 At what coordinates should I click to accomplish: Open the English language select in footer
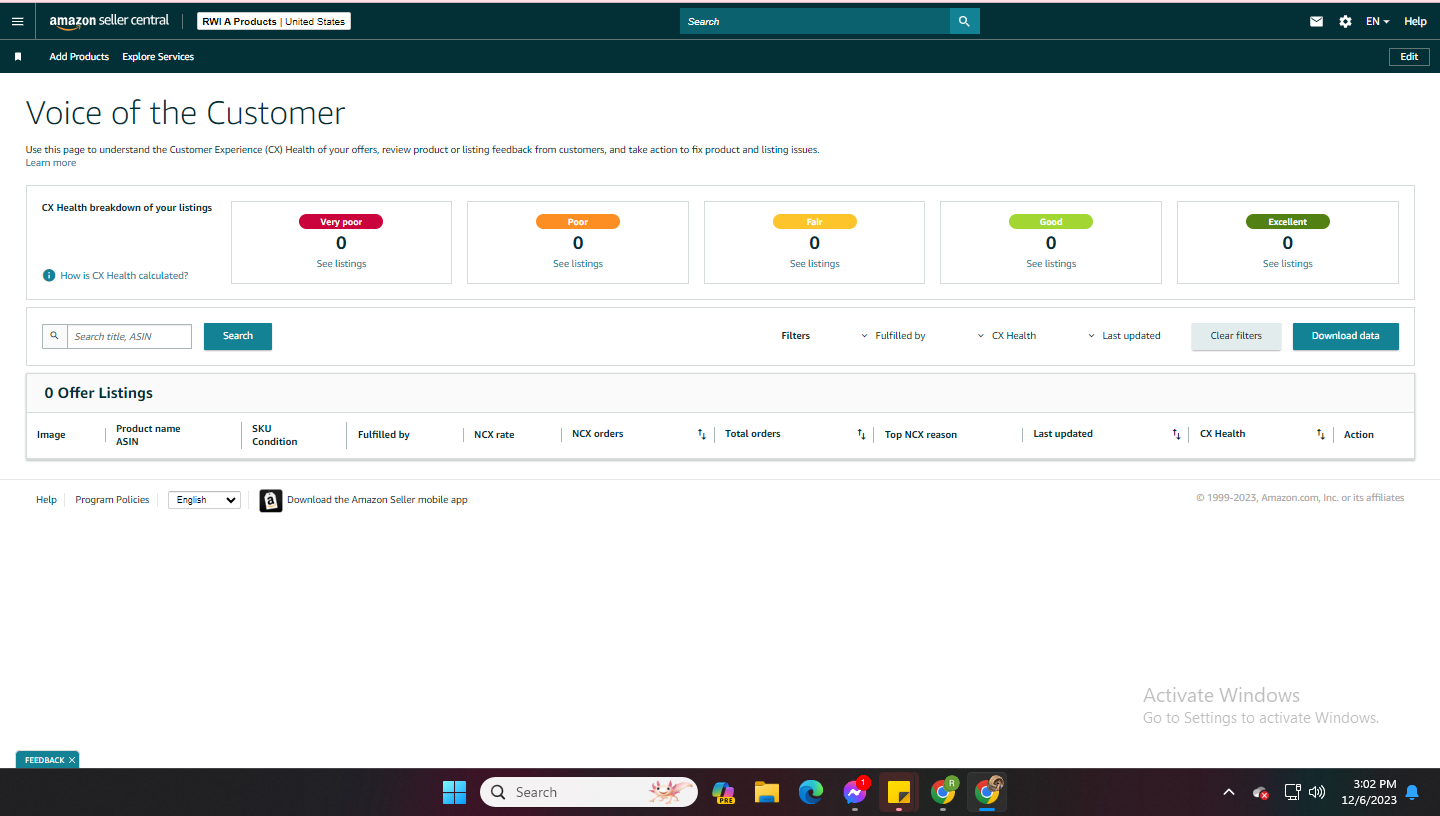[204, 500]
